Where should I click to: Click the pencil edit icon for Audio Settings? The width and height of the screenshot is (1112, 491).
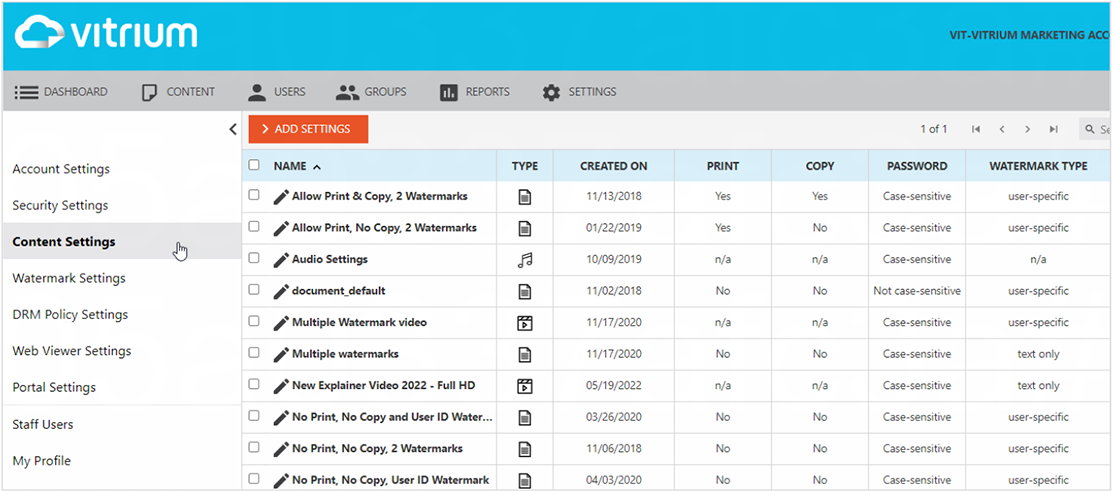pos(281,260)
